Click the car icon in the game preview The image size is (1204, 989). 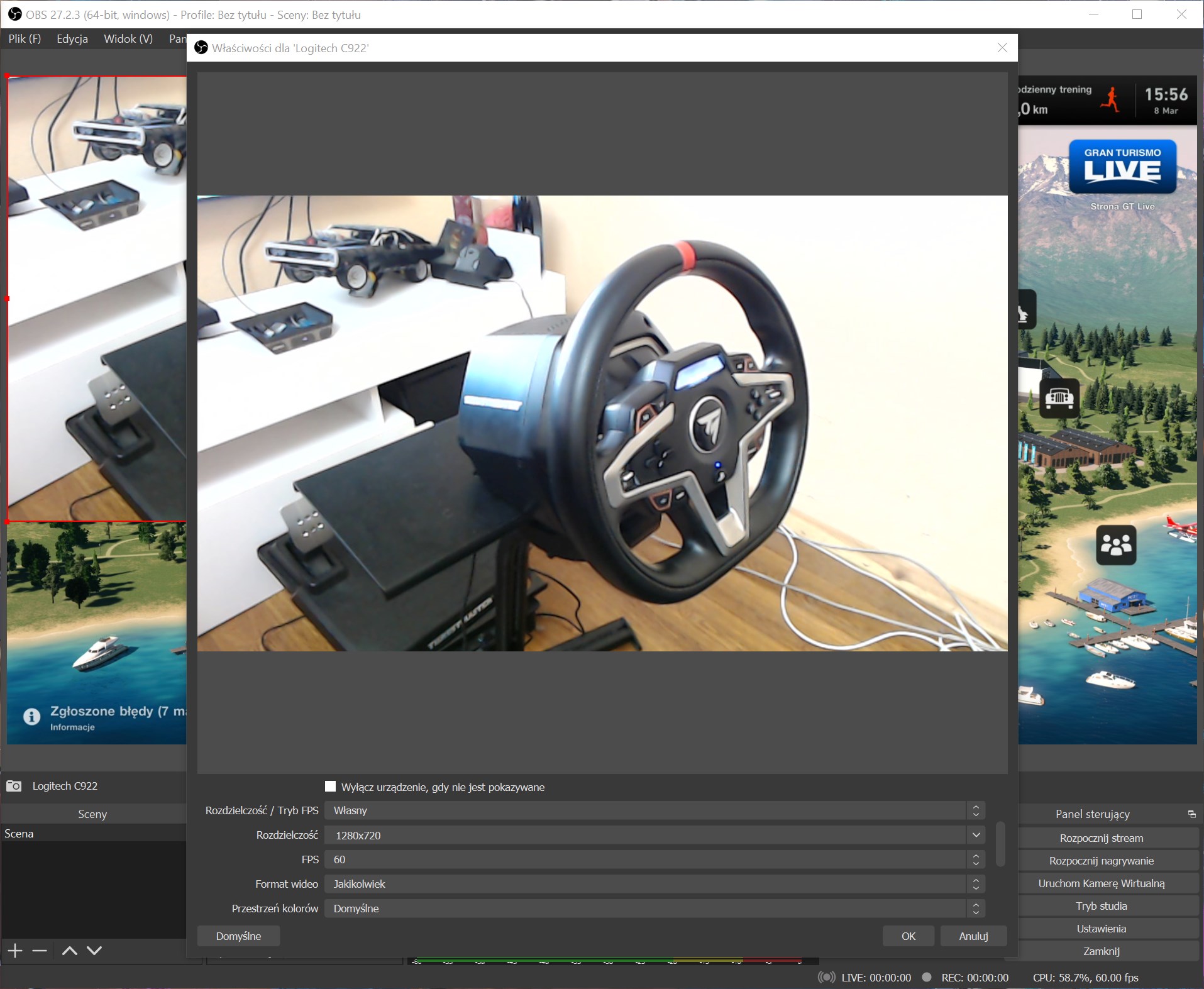(x=1059, y=398)
